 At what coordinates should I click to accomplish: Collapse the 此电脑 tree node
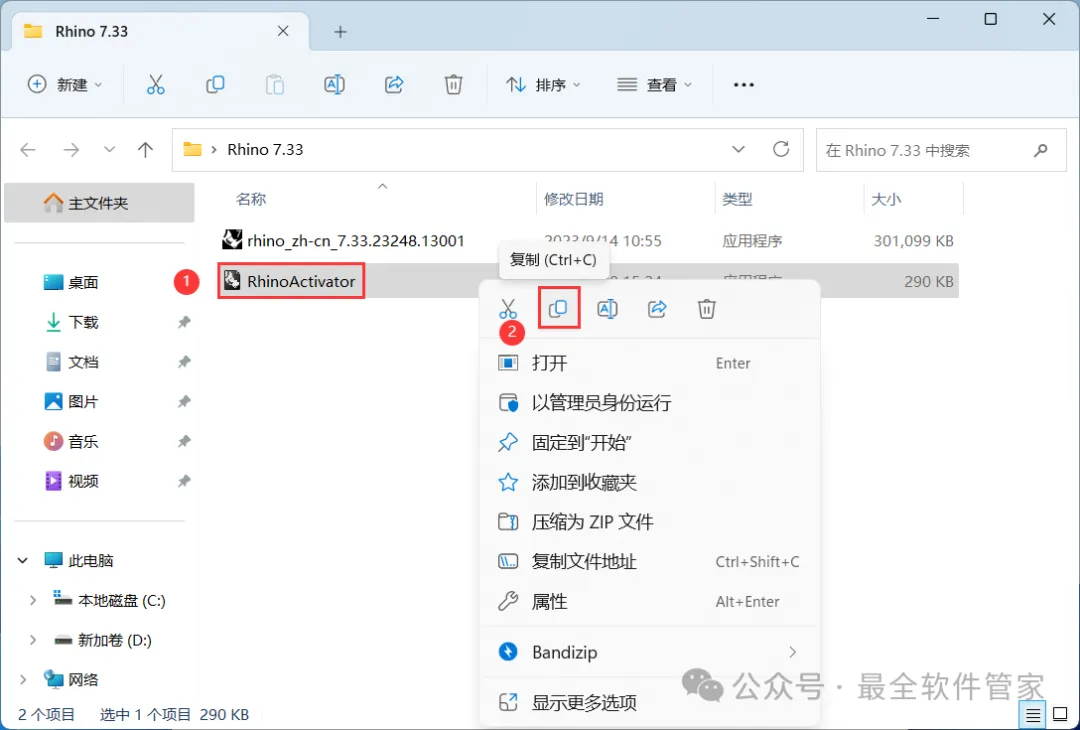point(23,561)
